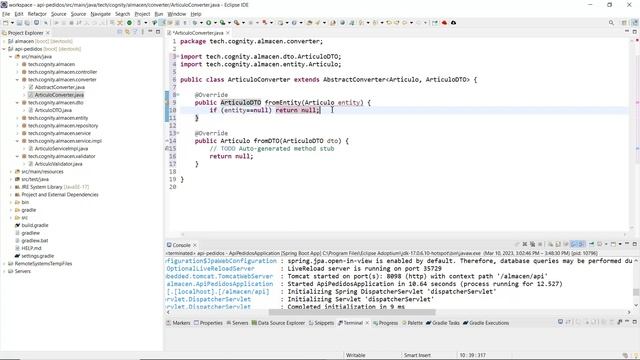Click Collapse All in Project Explorer
640x360 pixels.
click(x=120, y=32)
